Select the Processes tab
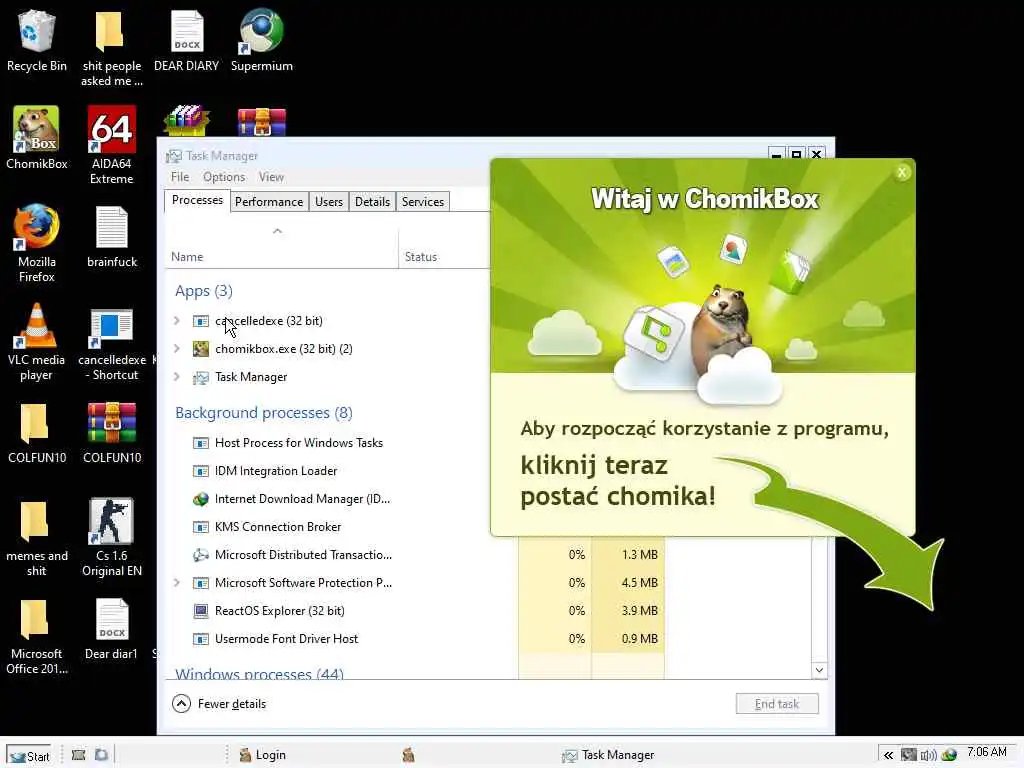The width and height of the screenshot is (1024, 768). click(x=197, y=200)
